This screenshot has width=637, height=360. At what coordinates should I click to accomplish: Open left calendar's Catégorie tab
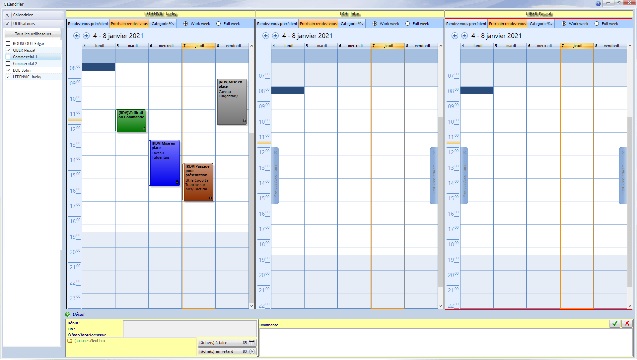pos(162,24)
